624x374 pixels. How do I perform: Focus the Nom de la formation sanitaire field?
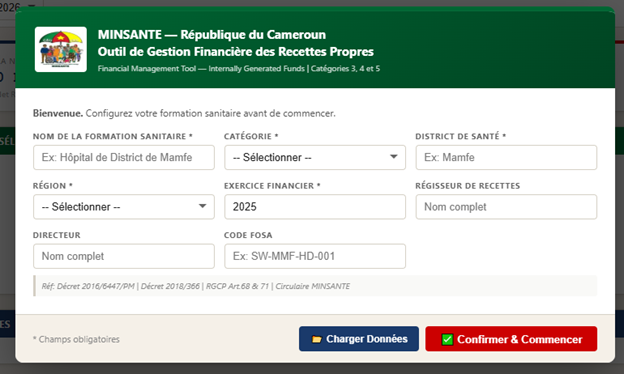pyautogui.click(x=124, y=158)
